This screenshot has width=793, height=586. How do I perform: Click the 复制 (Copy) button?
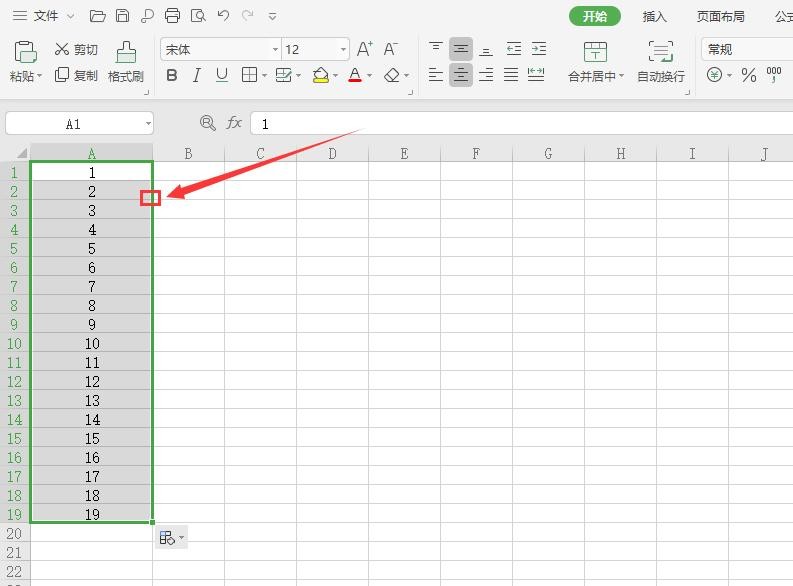76,75
